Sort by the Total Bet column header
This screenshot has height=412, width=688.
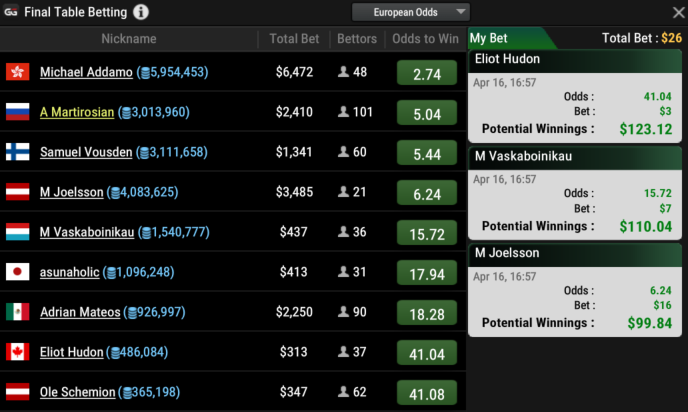pyautogui.click(x=294, y=39)
